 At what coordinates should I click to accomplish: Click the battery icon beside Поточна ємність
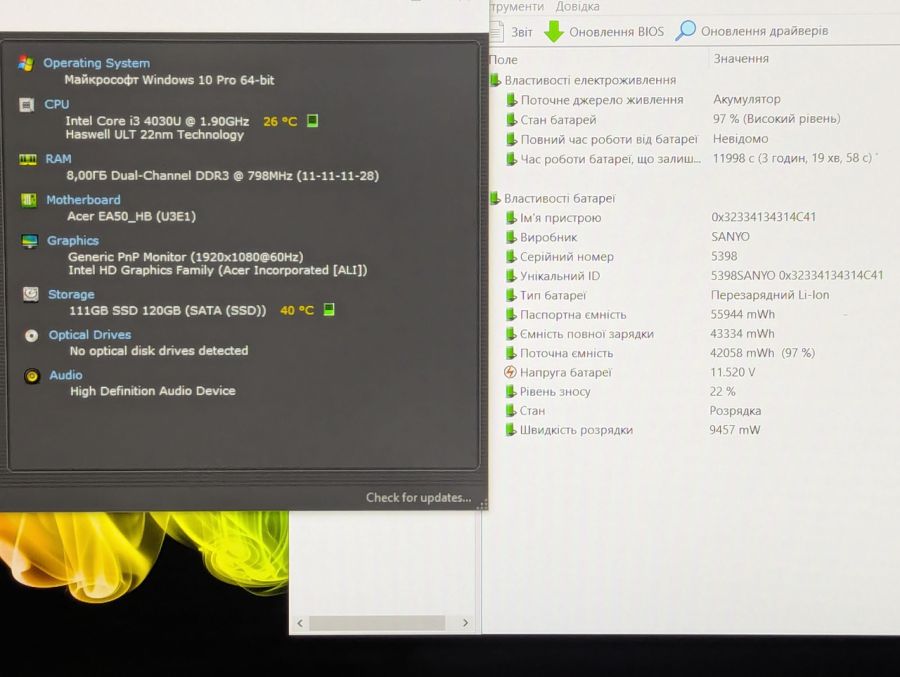(x=510, y=353)
